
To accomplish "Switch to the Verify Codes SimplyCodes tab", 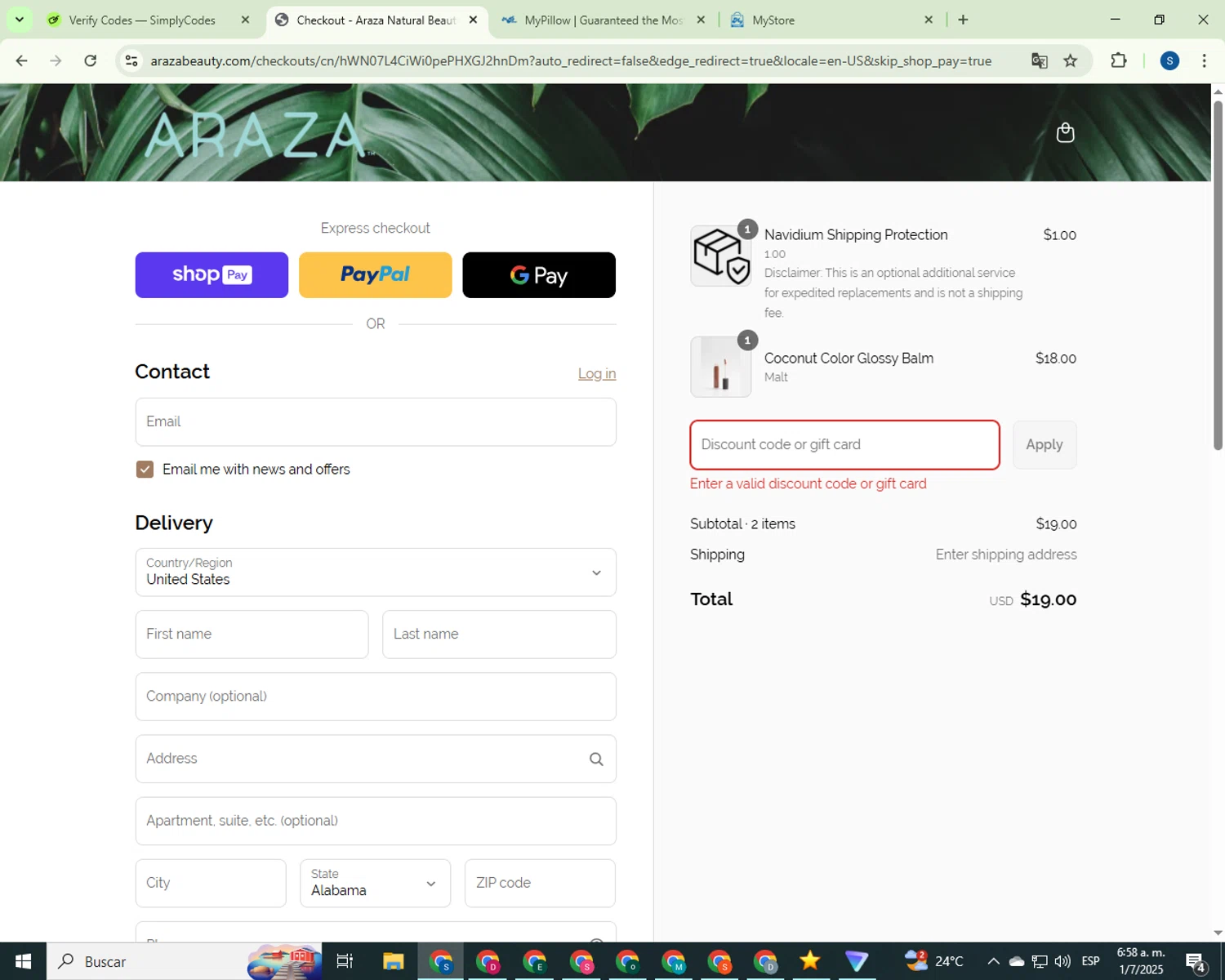I will [x=143, y=20].
